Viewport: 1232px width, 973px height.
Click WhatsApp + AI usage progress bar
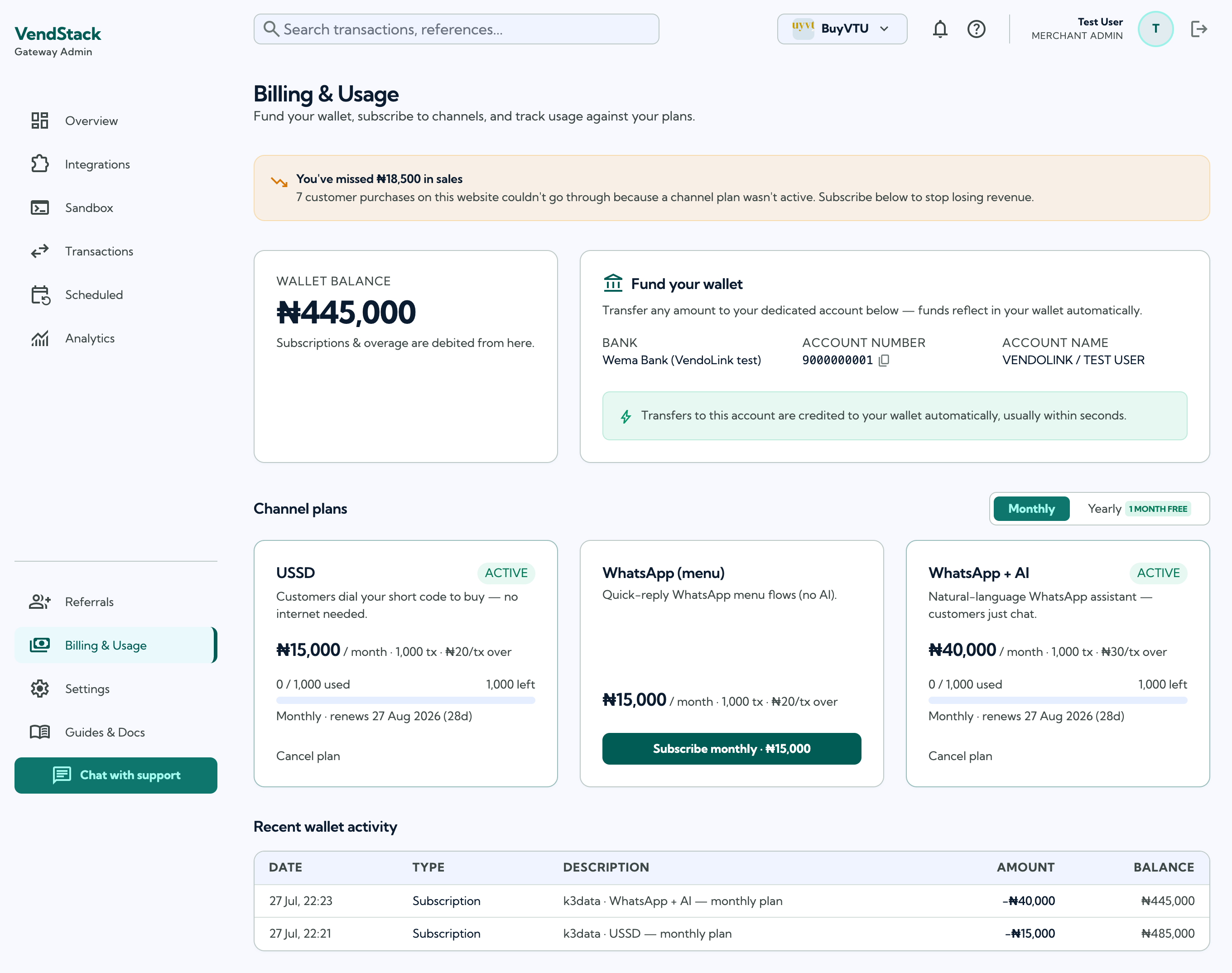pyautogui.click(x=1058, y=700)
